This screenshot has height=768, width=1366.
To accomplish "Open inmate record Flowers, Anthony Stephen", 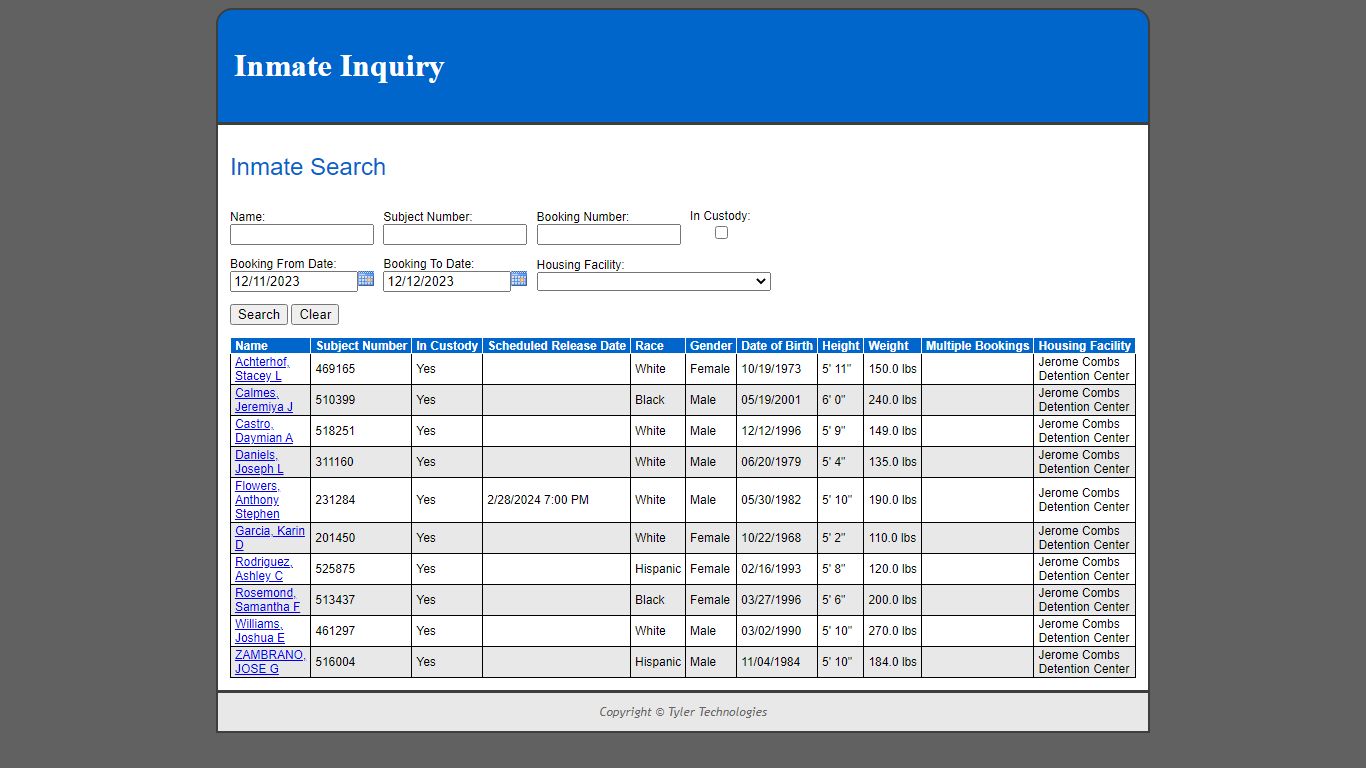I will (258, 500).
